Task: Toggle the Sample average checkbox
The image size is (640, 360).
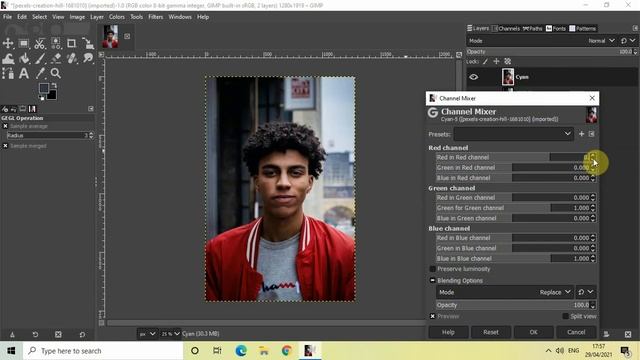Action: click(5, 126)
